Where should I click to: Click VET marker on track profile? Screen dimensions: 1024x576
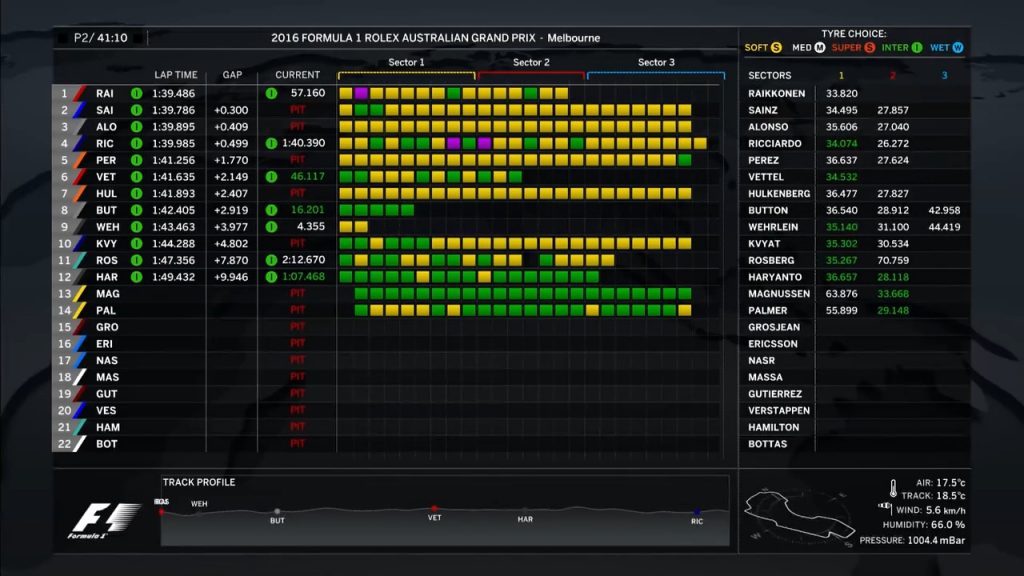(x=434, y=509)
